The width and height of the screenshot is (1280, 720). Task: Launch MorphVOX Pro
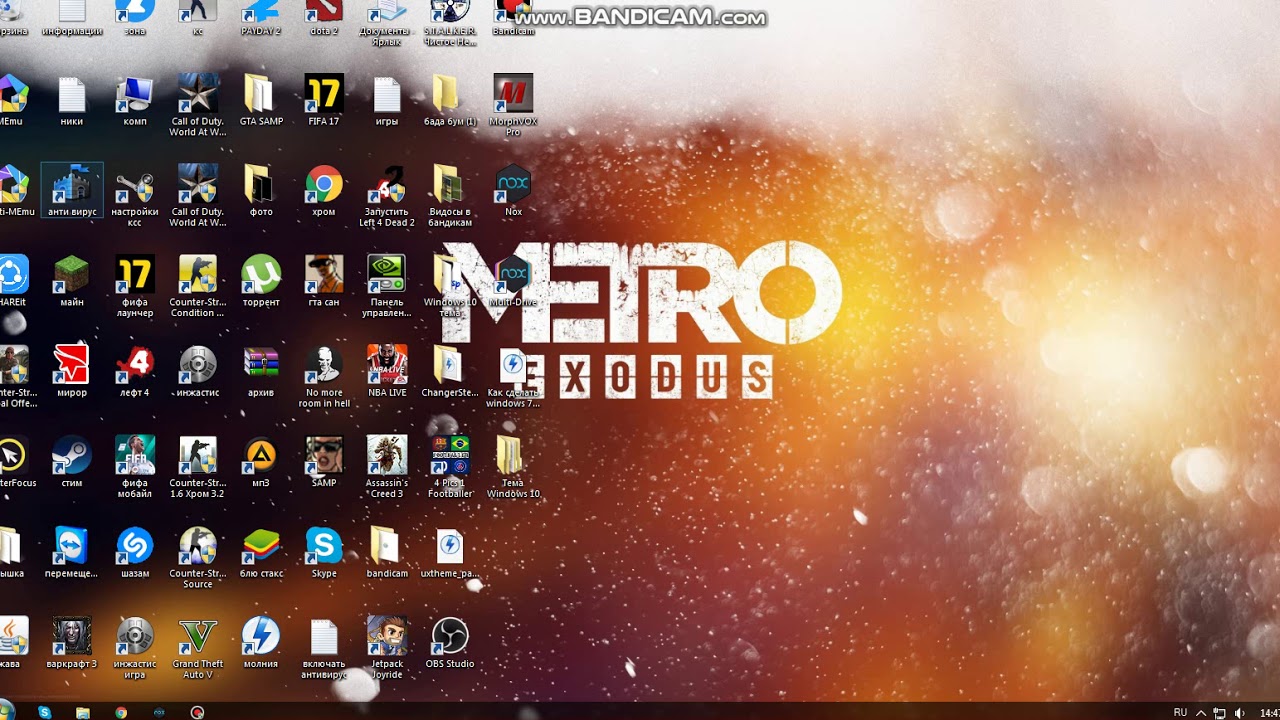point(513,106)
